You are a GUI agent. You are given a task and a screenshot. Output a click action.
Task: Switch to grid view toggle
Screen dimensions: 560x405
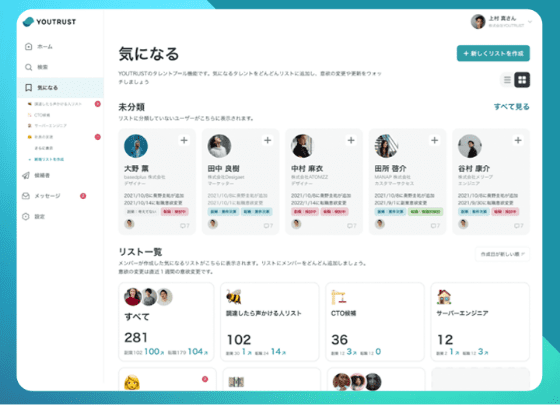(x=522, y=80)
